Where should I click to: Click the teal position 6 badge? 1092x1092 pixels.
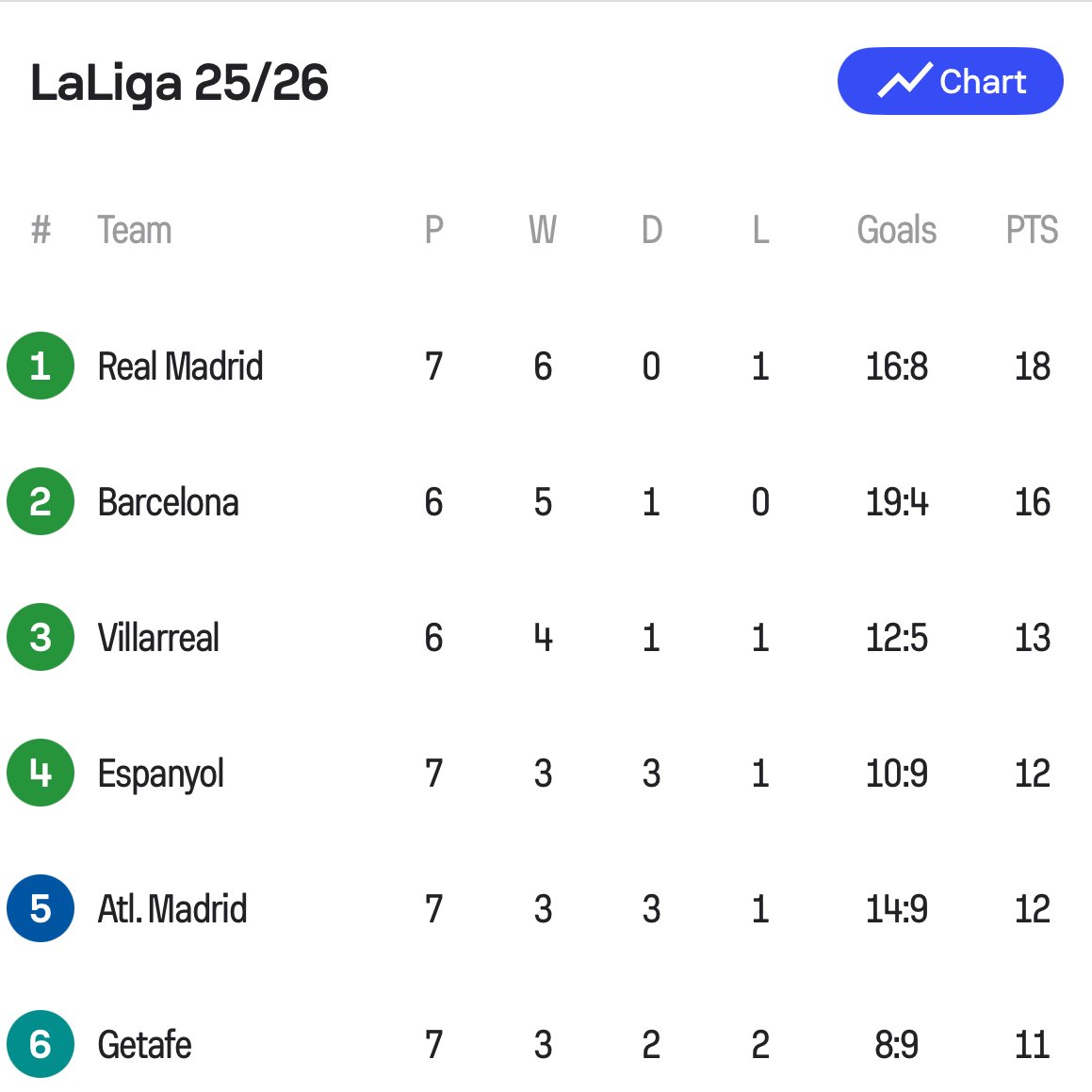(x=41, y=1044)
